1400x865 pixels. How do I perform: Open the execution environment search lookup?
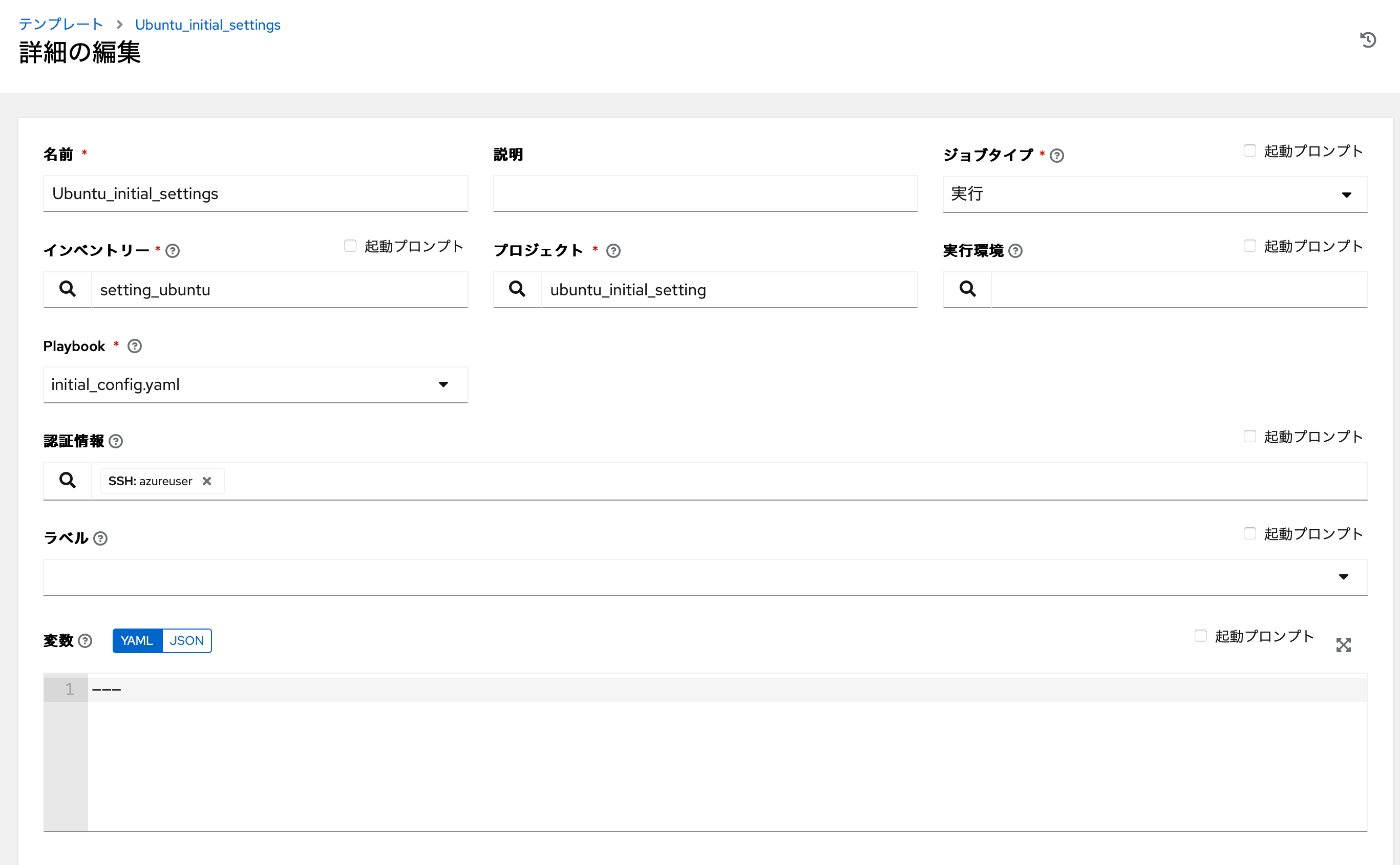pos(967,289)
